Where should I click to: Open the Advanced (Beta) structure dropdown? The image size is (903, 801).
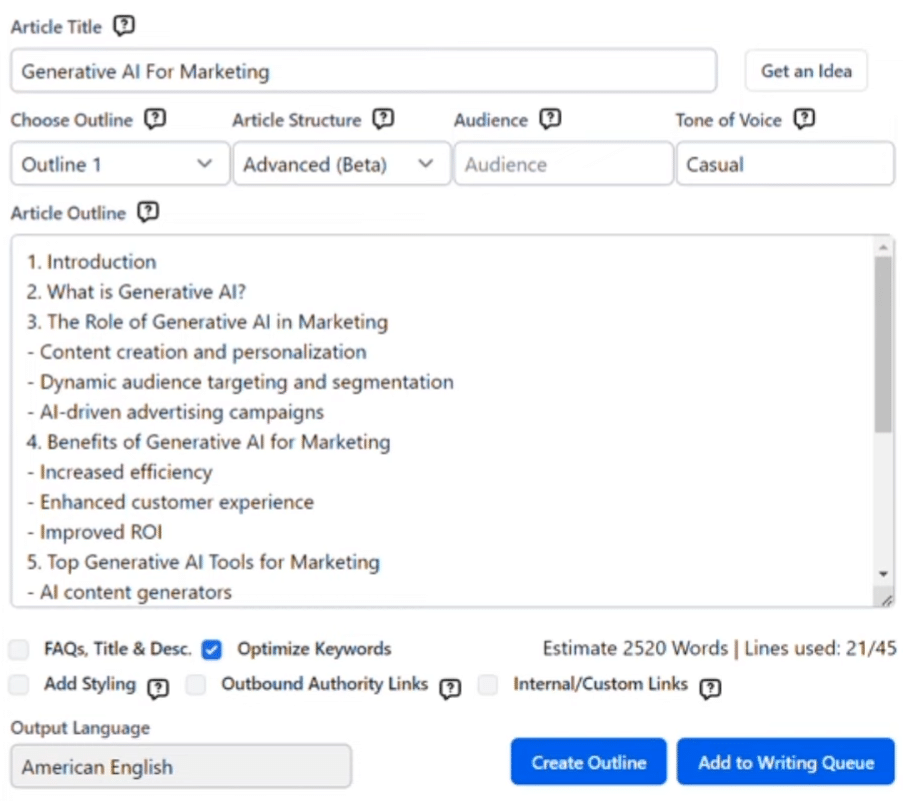click(x=342, y=164)
